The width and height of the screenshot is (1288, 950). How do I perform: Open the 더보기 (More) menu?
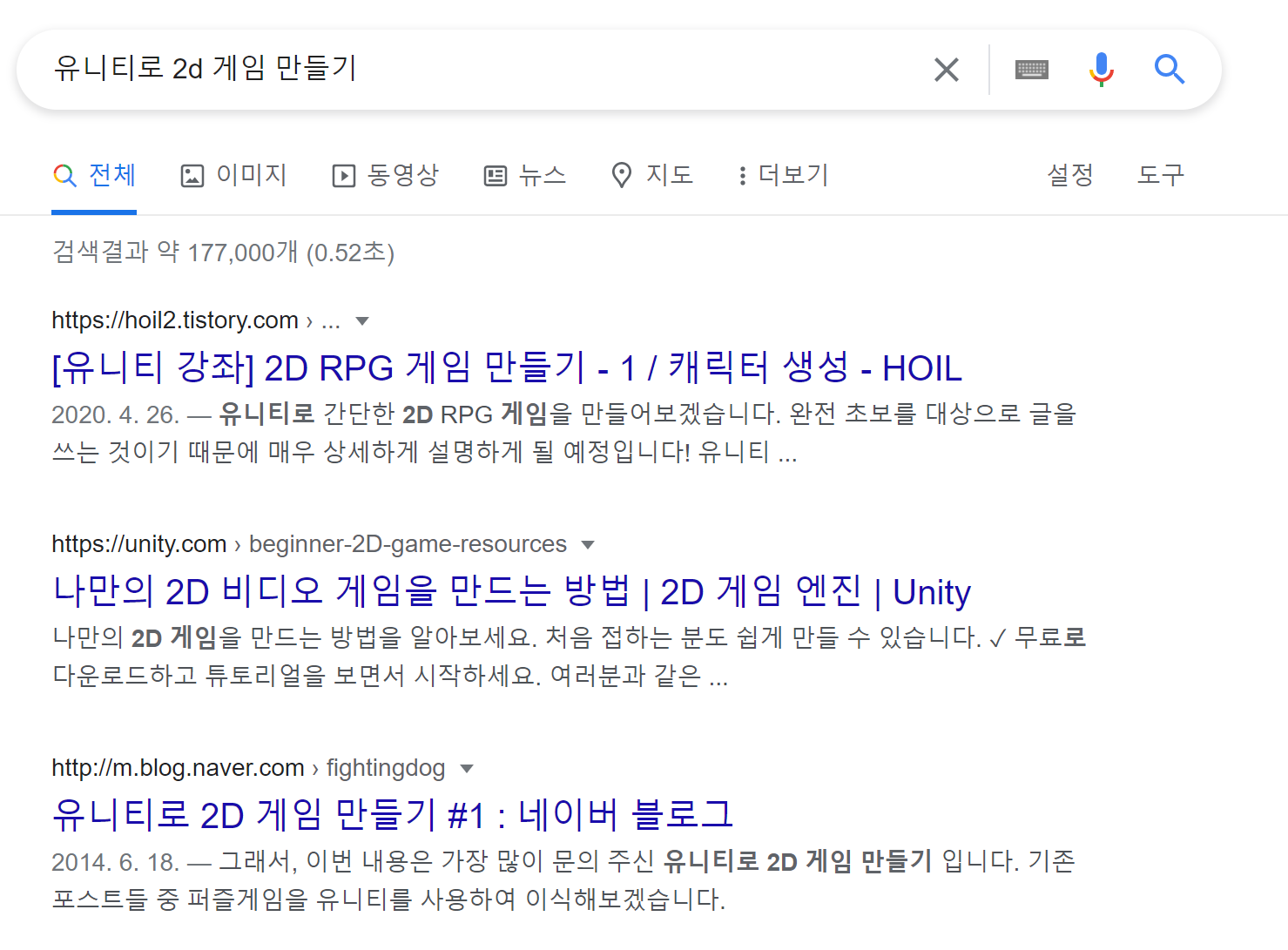coord(783,175)
